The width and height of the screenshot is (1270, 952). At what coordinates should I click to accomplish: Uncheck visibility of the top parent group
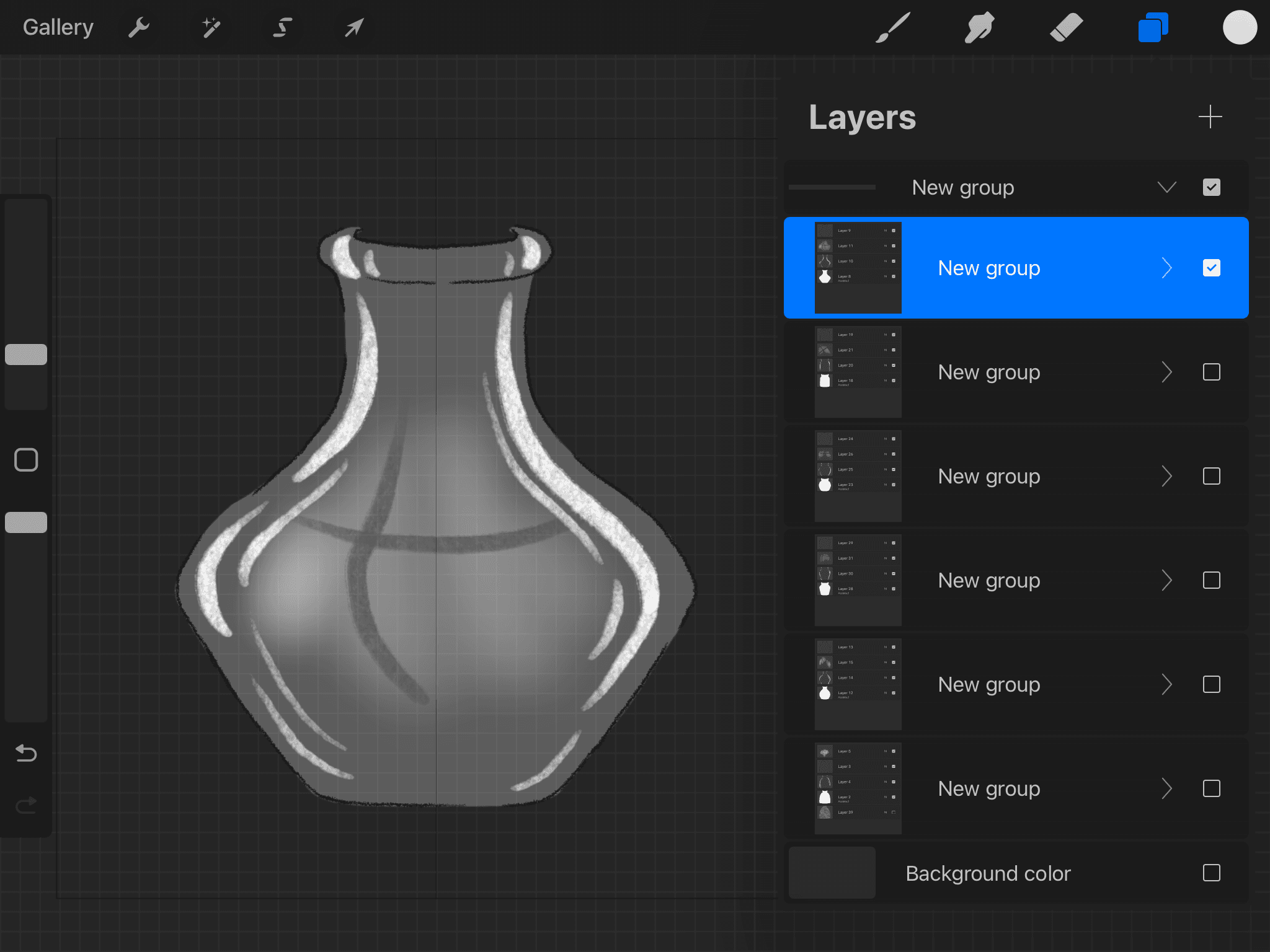coord(1211,187)
